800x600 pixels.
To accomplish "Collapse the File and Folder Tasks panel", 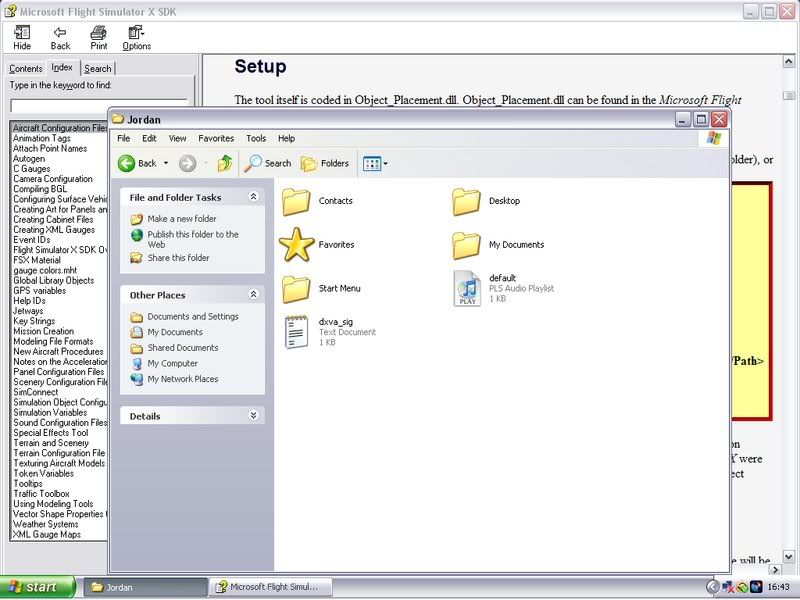I will pos(253,197).
